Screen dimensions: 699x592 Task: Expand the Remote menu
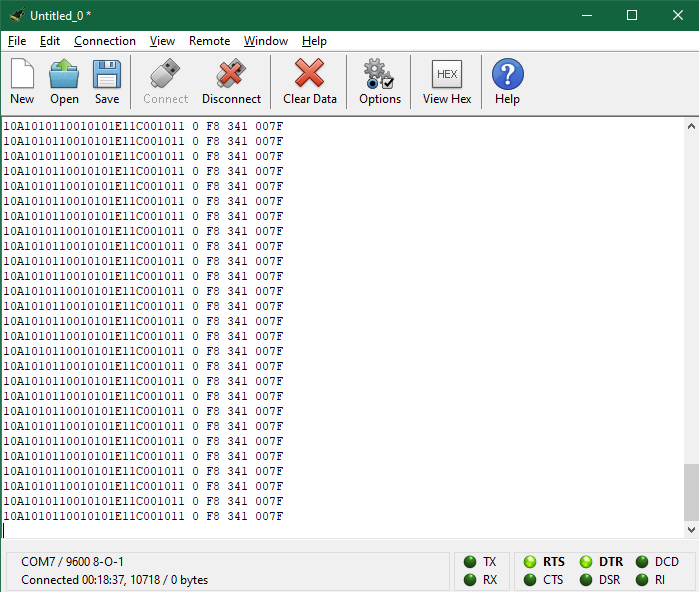coord(209,41)
